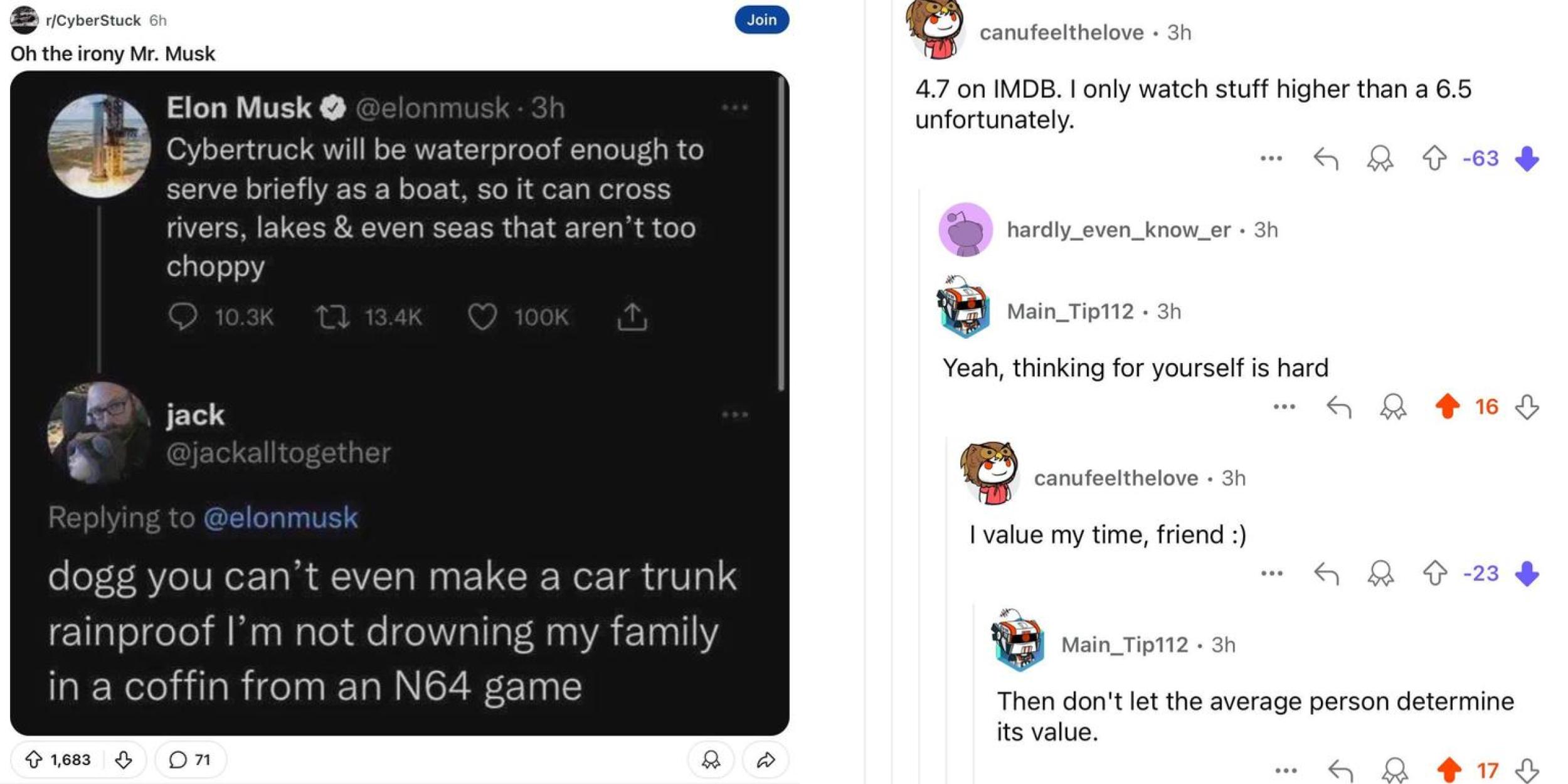Open more options for "4.7 on IMDB" comment

1271,159
